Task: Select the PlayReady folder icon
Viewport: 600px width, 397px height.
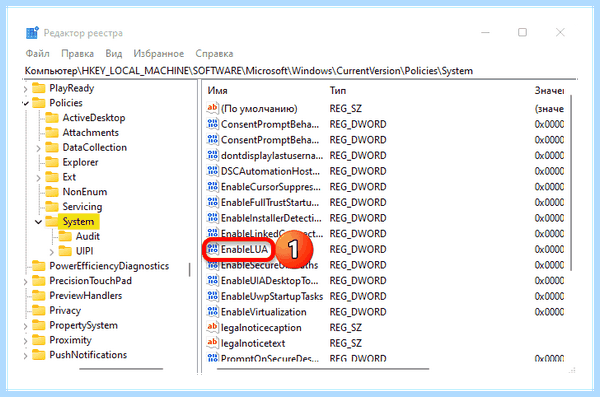Action: pos(38,88)
